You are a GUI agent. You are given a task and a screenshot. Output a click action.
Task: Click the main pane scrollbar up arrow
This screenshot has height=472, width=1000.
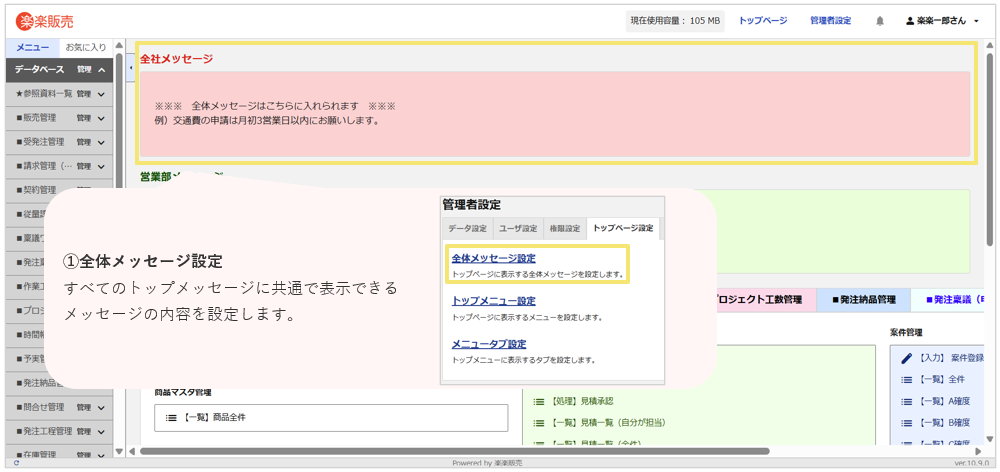tap(989, 46)
